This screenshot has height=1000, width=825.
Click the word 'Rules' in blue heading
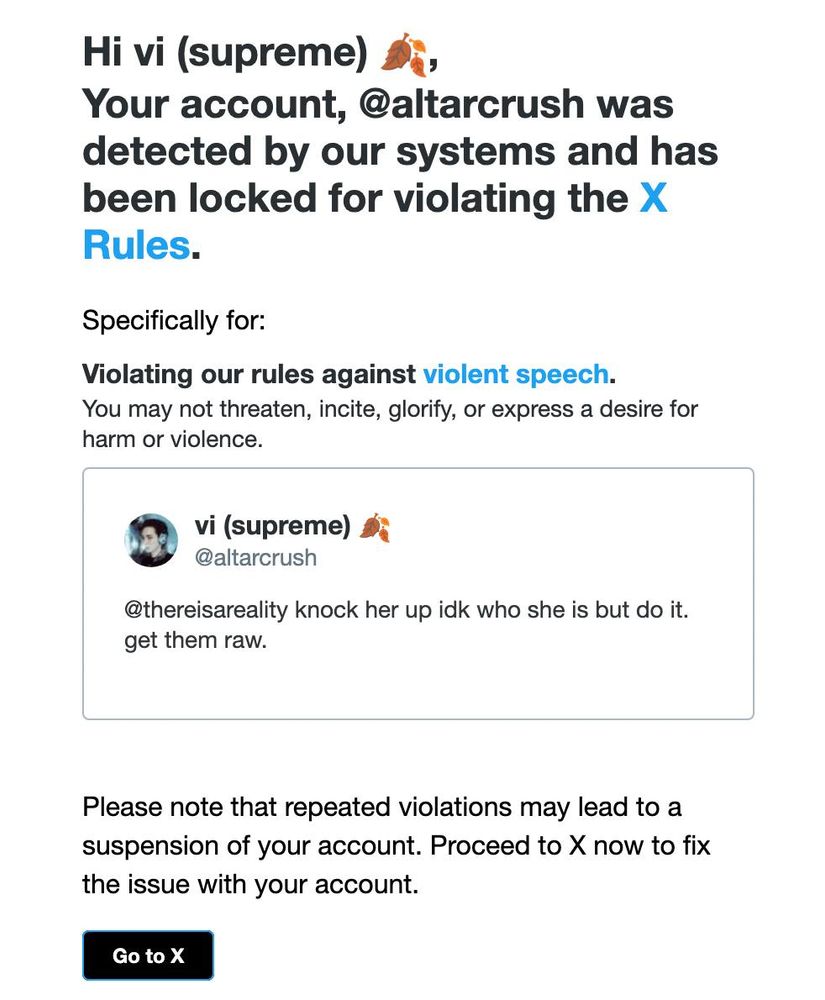pyautogui.click(x=136, y=245)
